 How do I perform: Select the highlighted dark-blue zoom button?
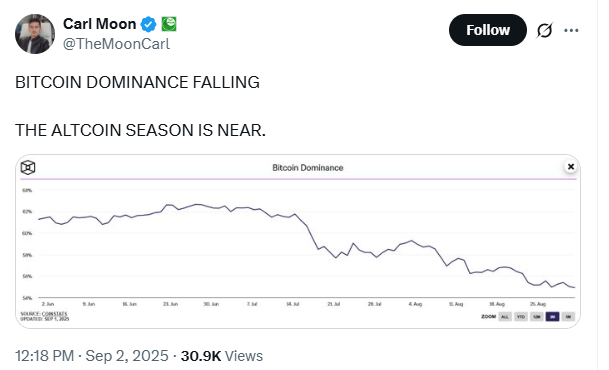pyautogui.click(x=552, y=317)
